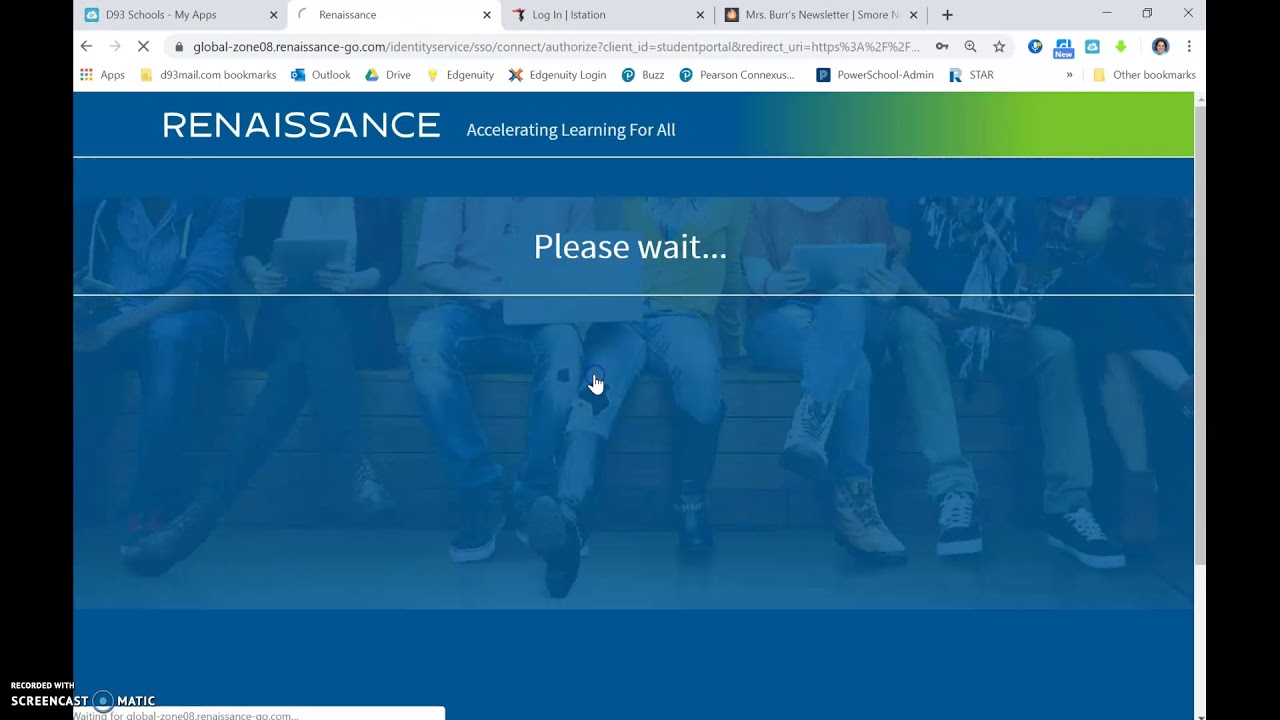Open the blue shield extension icon
Viewport: 1280px width, 720px height.
coord(1035,46)
